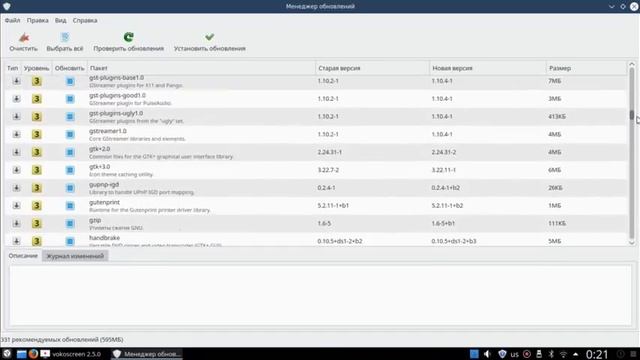Launch Firefox from the taskbar

(x=33, y=353)
